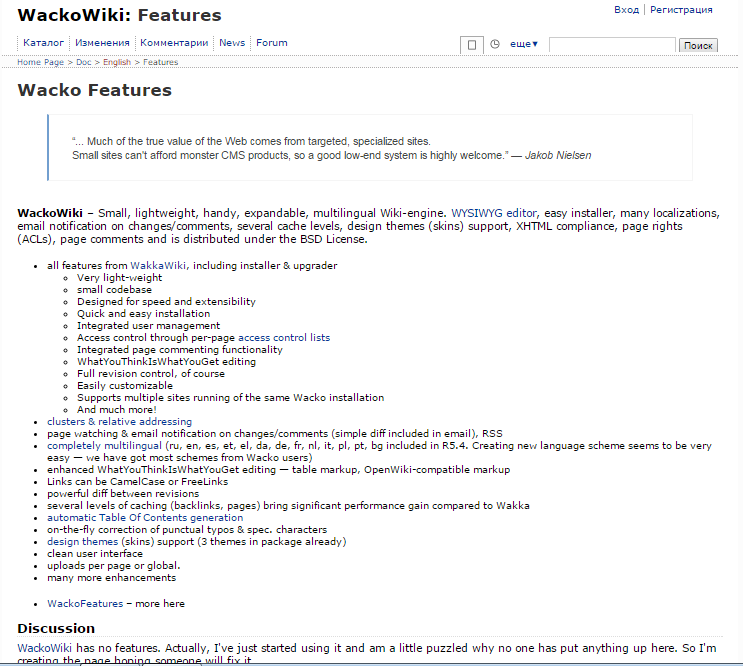Open the News menu item
The image size is (743, 666).
coord(232,43)
